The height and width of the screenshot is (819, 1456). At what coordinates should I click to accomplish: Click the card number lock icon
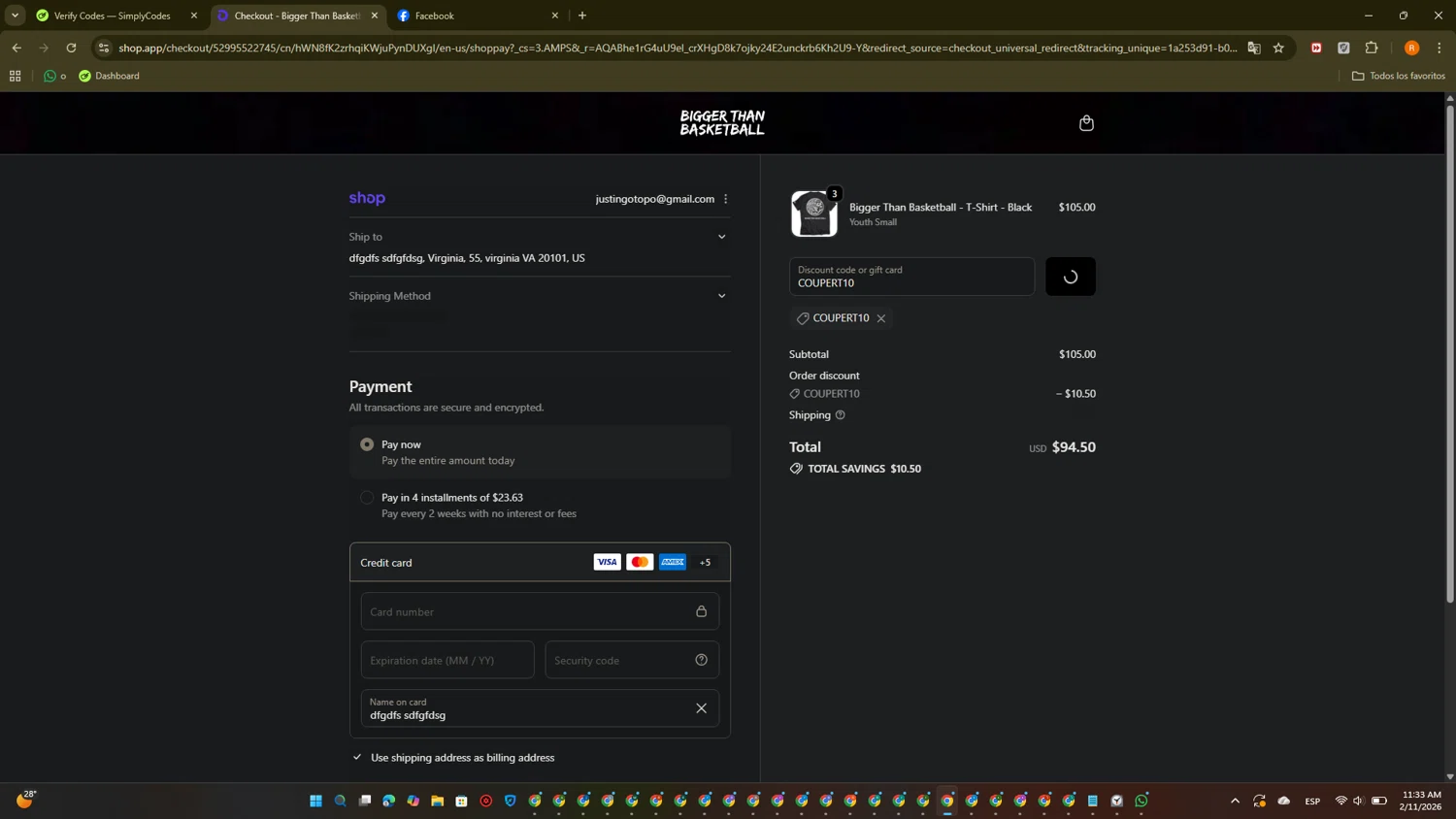701,611
